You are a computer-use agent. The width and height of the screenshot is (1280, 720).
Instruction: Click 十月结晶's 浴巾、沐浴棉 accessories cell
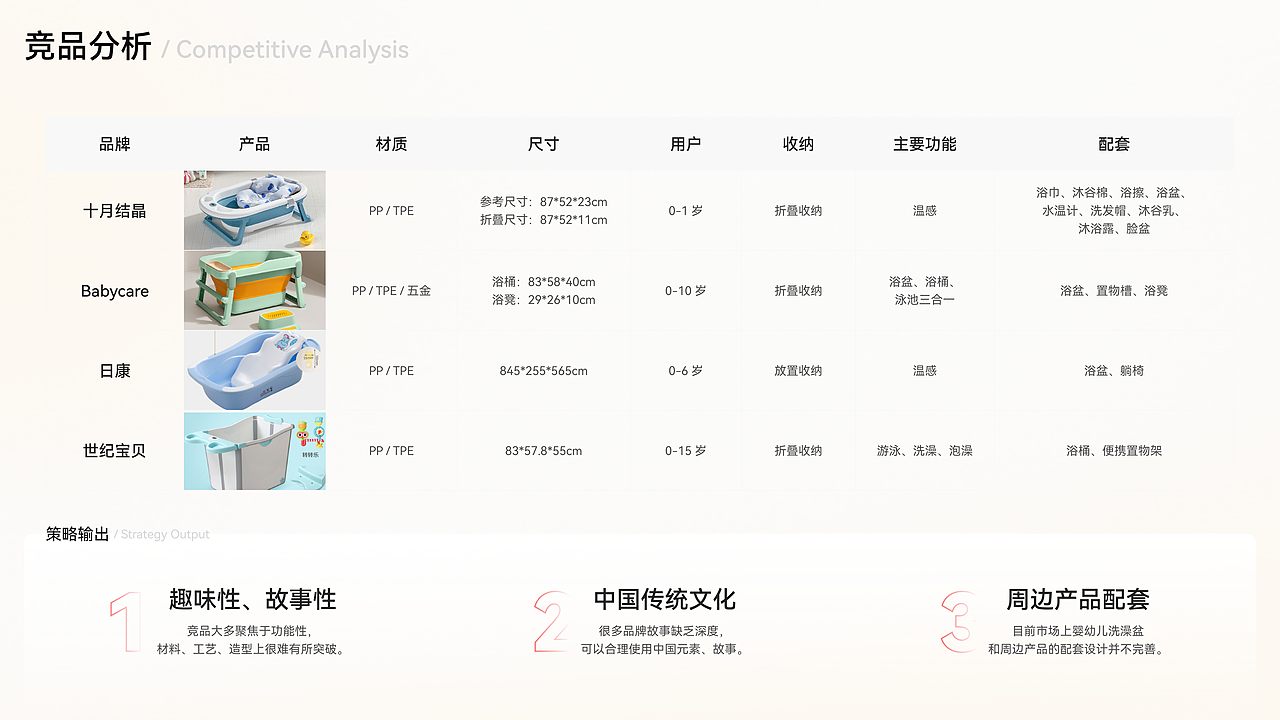(x=1114, y=211)
